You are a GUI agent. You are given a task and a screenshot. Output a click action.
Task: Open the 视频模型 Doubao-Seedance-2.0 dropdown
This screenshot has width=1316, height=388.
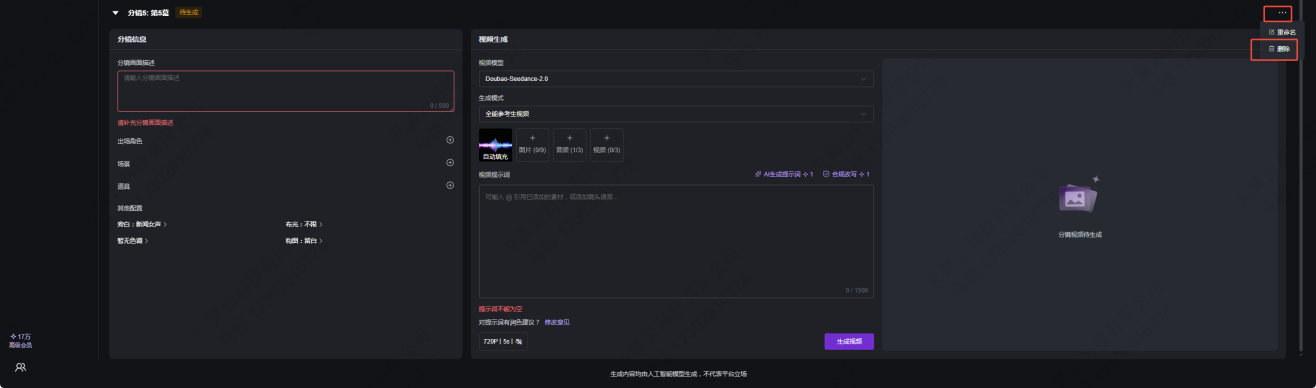pos(676,78)
